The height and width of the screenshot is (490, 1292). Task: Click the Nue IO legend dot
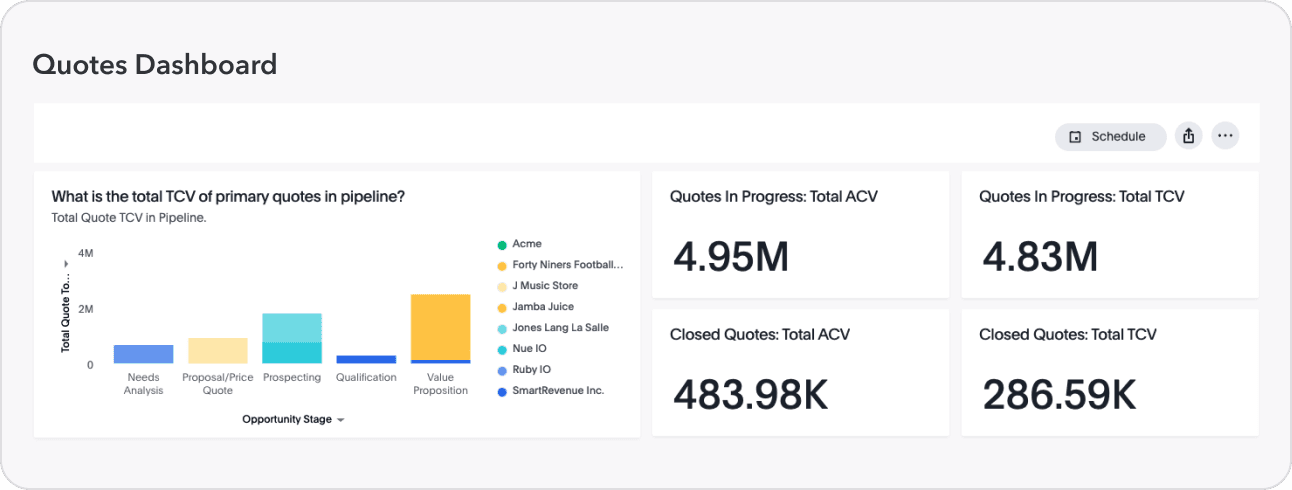click(x=501, y=349)
